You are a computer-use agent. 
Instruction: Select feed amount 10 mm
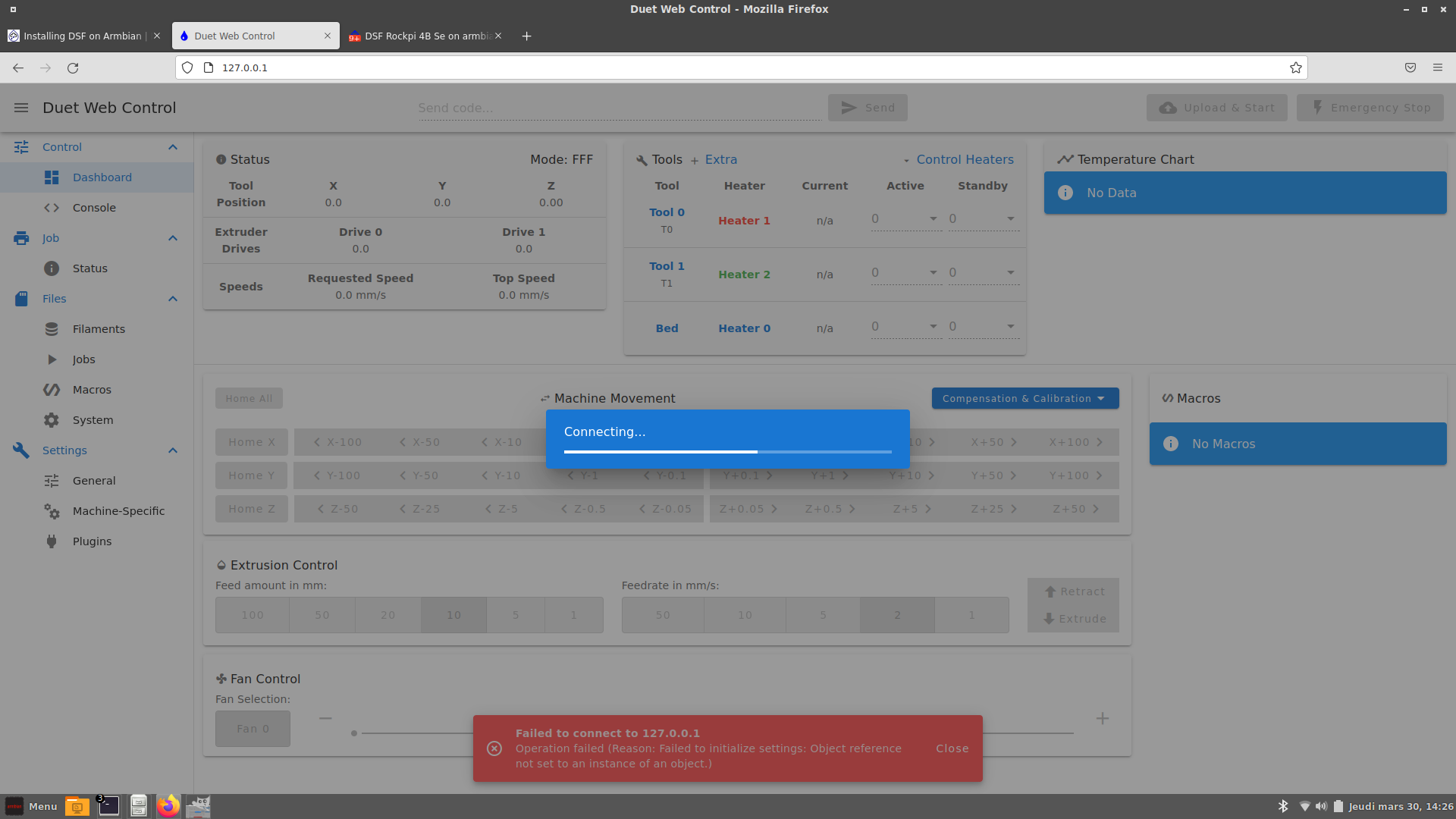[x=453, y=615]
